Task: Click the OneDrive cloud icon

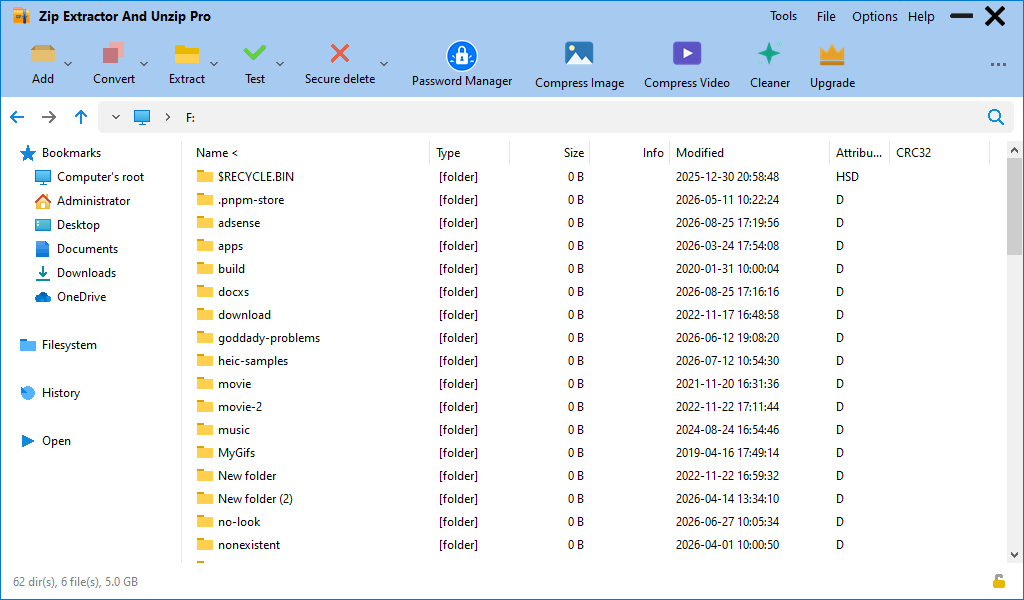Action: [x=42, y=297]
